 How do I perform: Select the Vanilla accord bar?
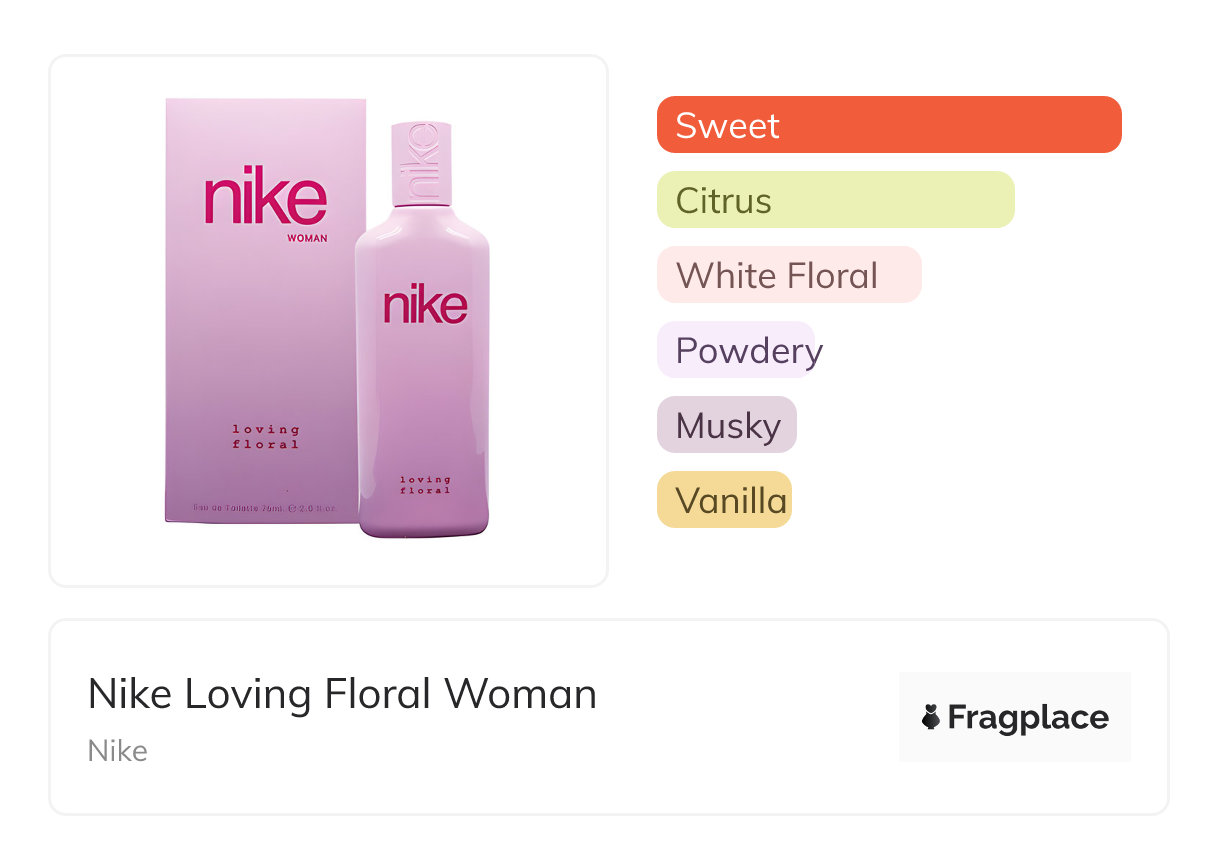point(724,500)
